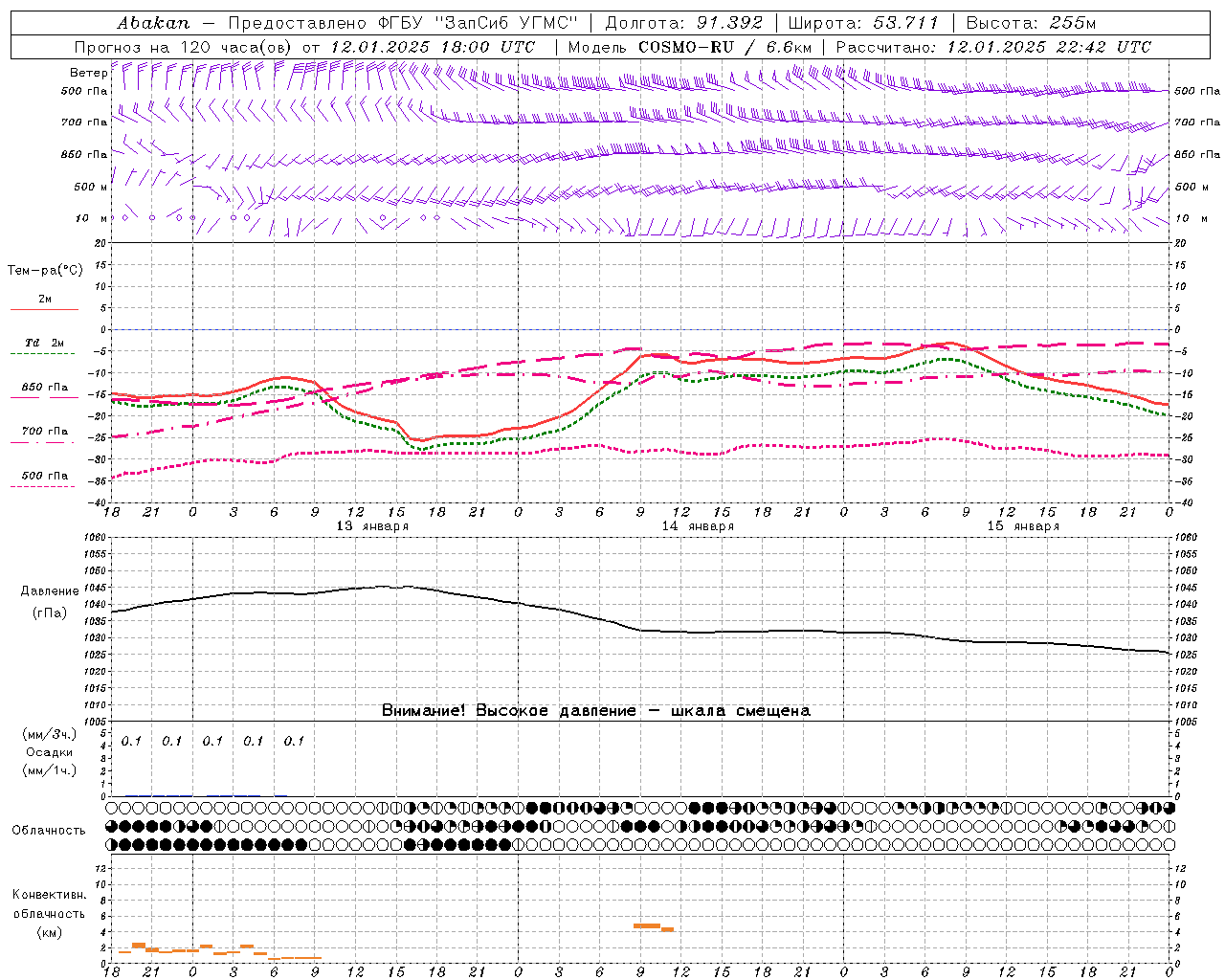Click the "14 января" date label
Image resolution: width=1225 pixels, height=980 pixels.
coord(698,526)
